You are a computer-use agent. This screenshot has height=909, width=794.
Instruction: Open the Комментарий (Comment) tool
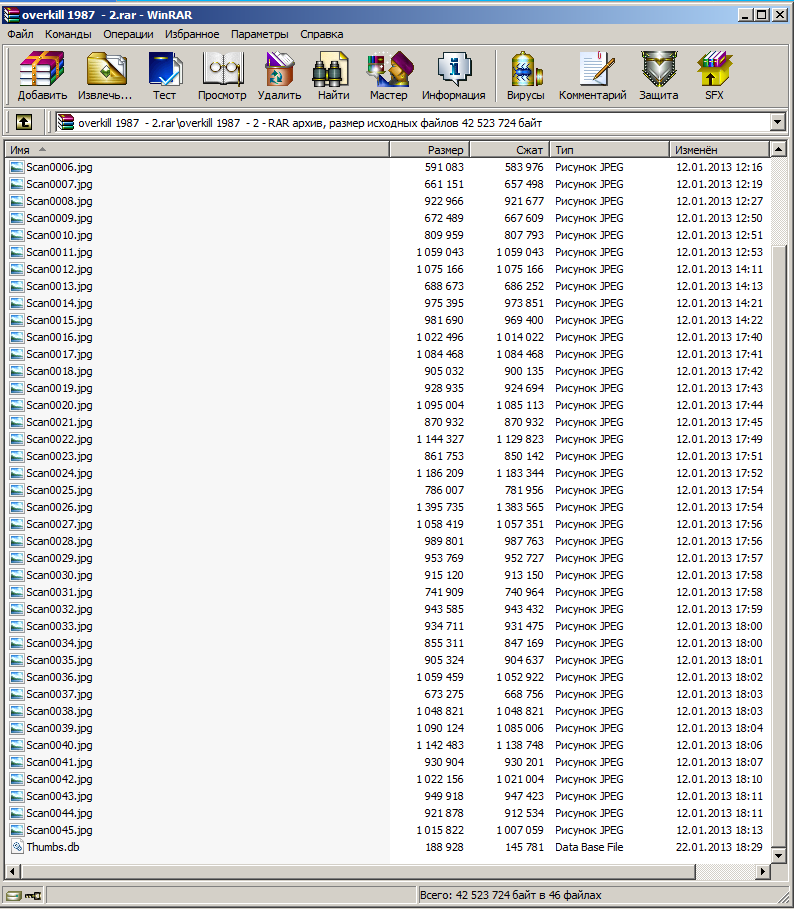(592, 76)
